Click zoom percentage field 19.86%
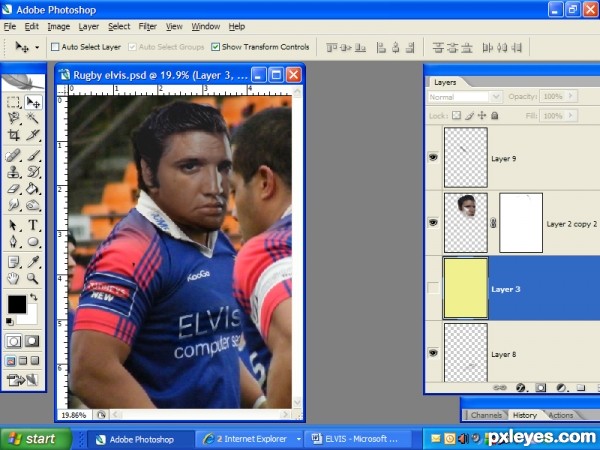This screenshot has width=600, height=450. tap(74, 415)
